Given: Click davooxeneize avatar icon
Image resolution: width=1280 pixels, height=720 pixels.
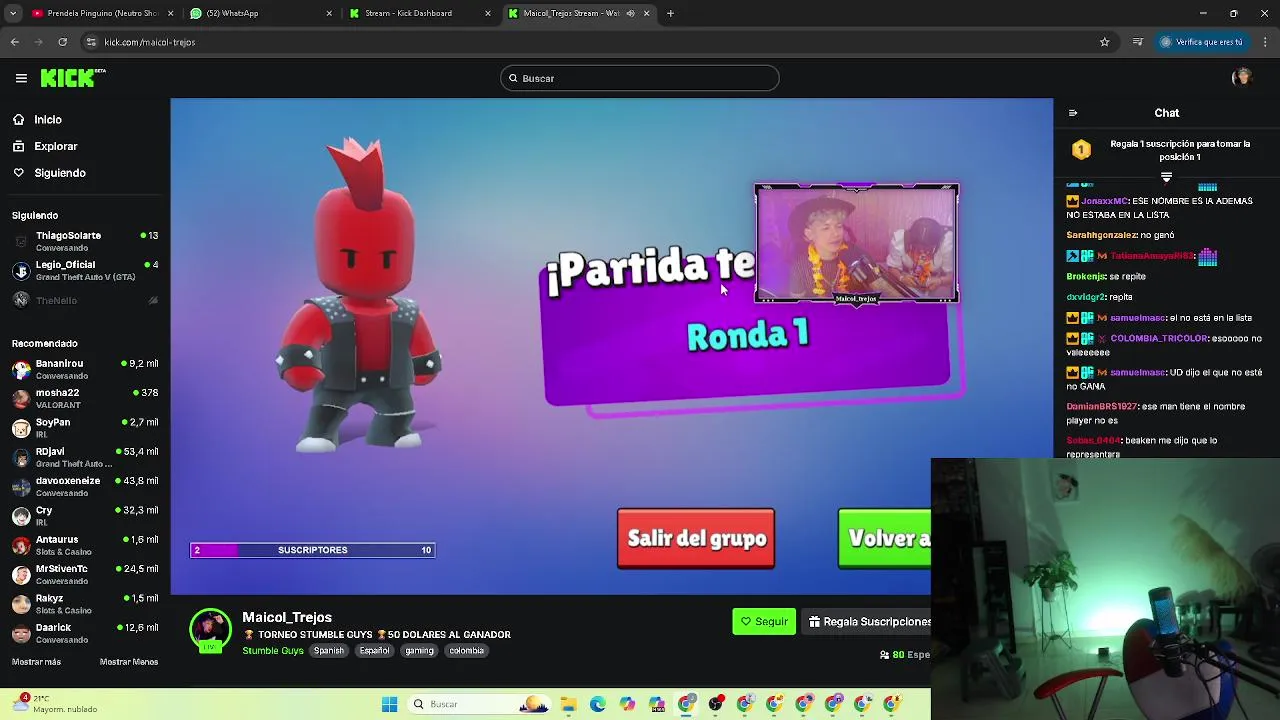Looking at the screenshot, I should click(21, 487).
